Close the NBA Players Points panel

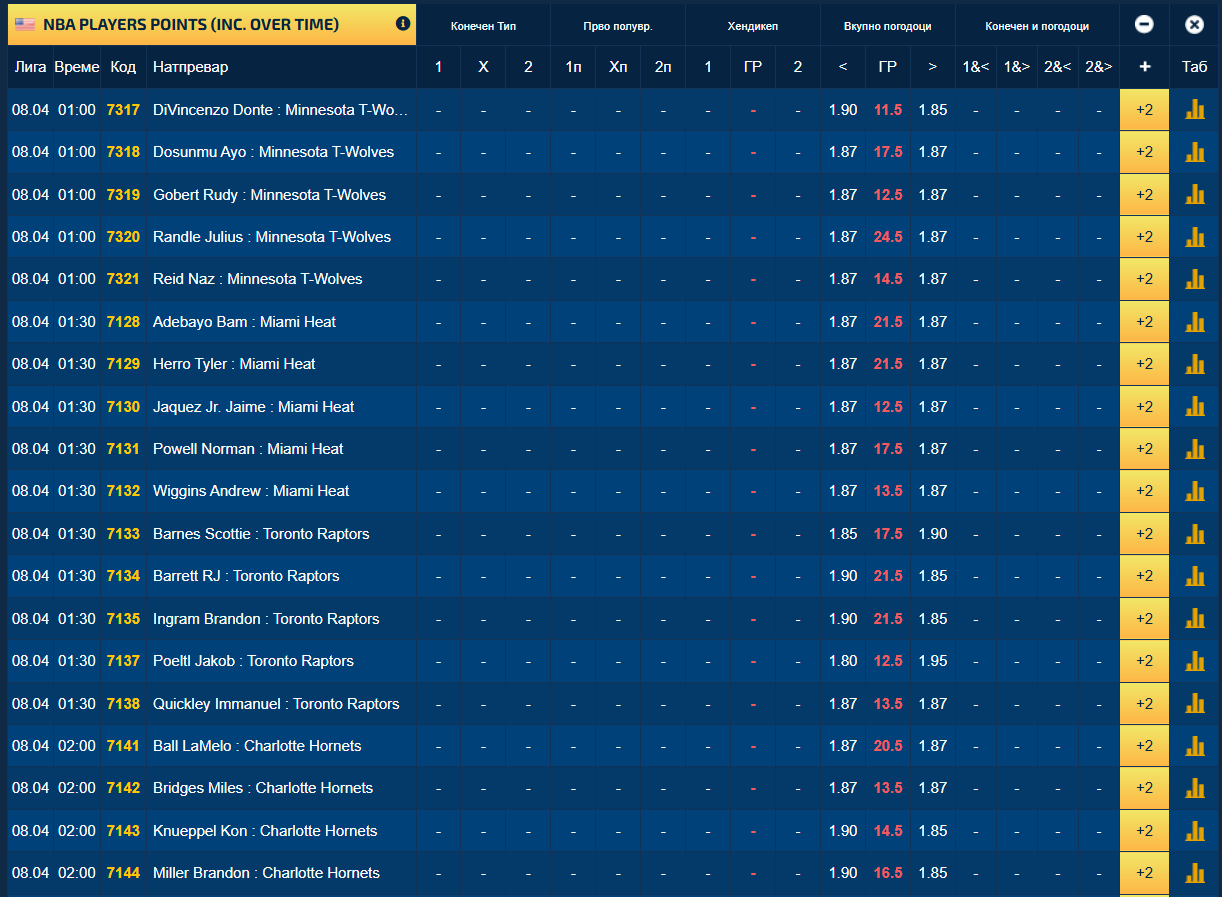coord(1194,25)
